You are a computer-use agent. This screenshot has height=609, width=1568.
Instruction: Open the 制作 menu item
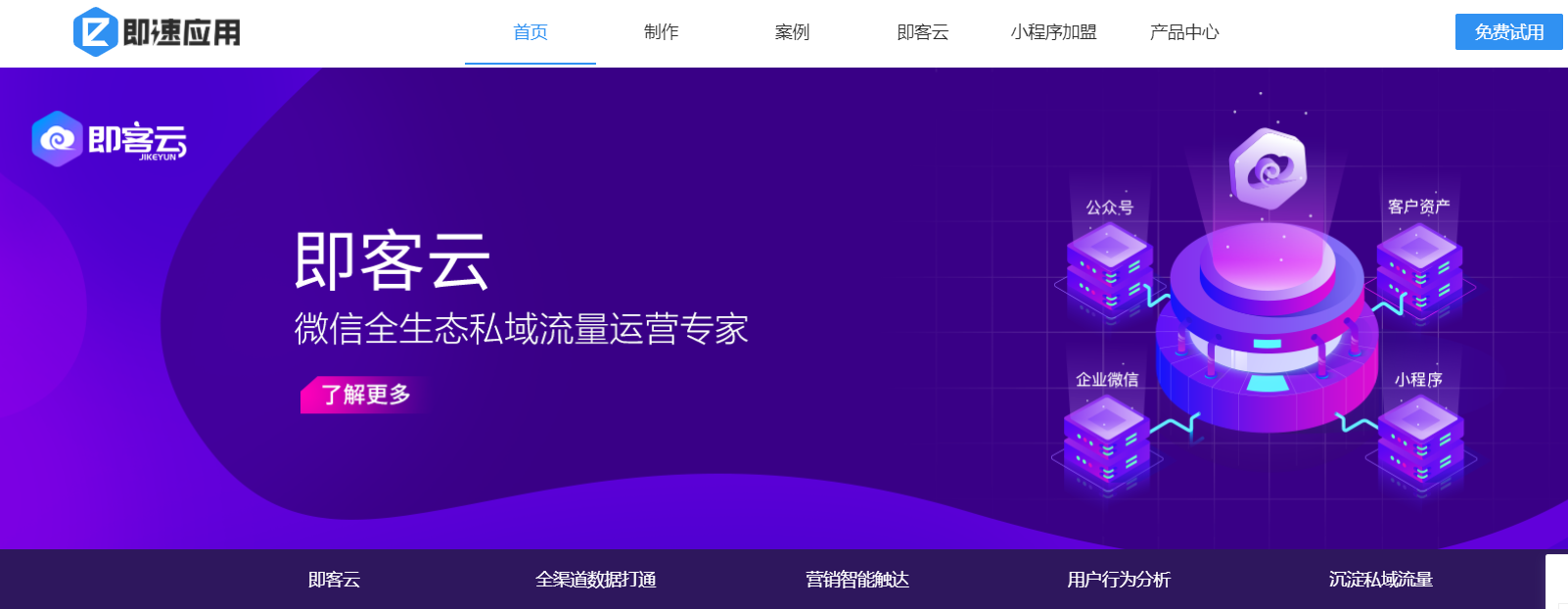tap(661, 32)
